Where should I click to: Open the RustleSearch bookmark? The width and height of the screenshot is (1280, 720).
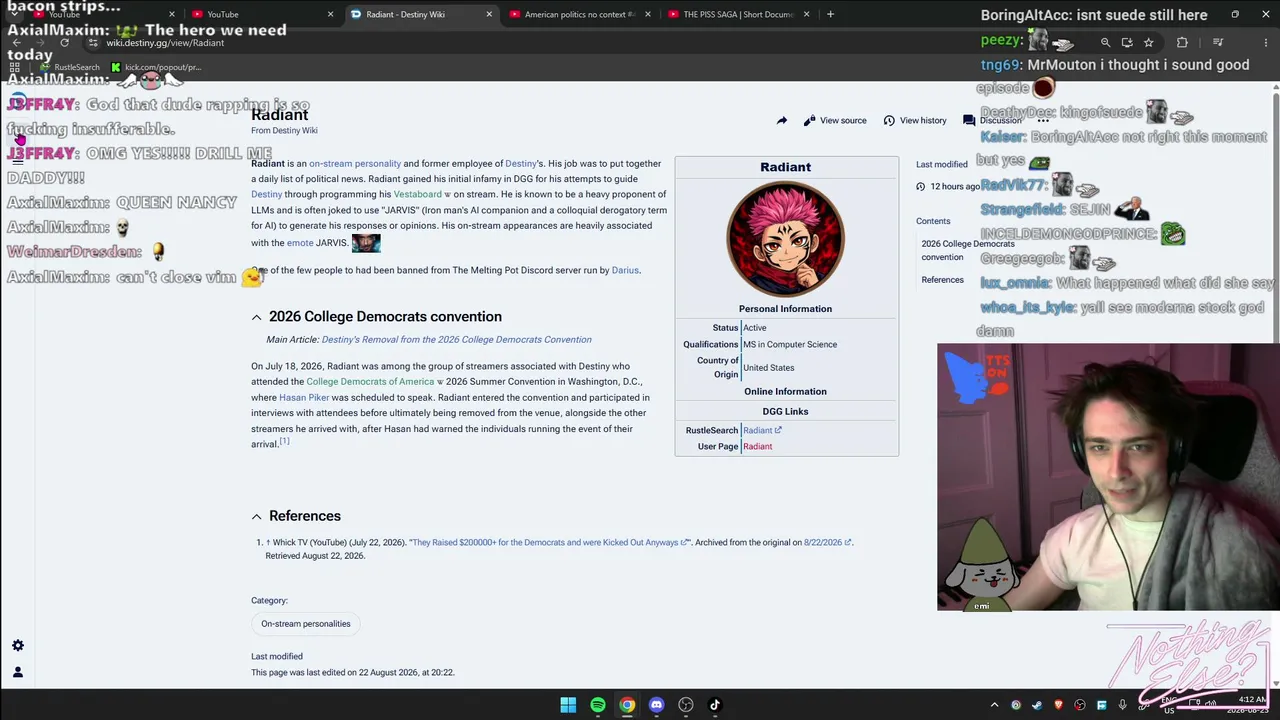(70, 68)
